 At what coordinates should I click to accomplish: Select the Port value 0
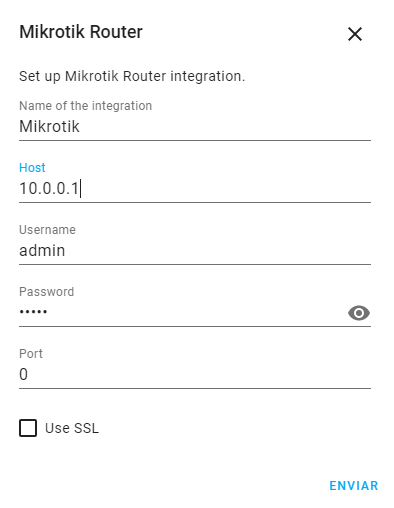(23, 374)
